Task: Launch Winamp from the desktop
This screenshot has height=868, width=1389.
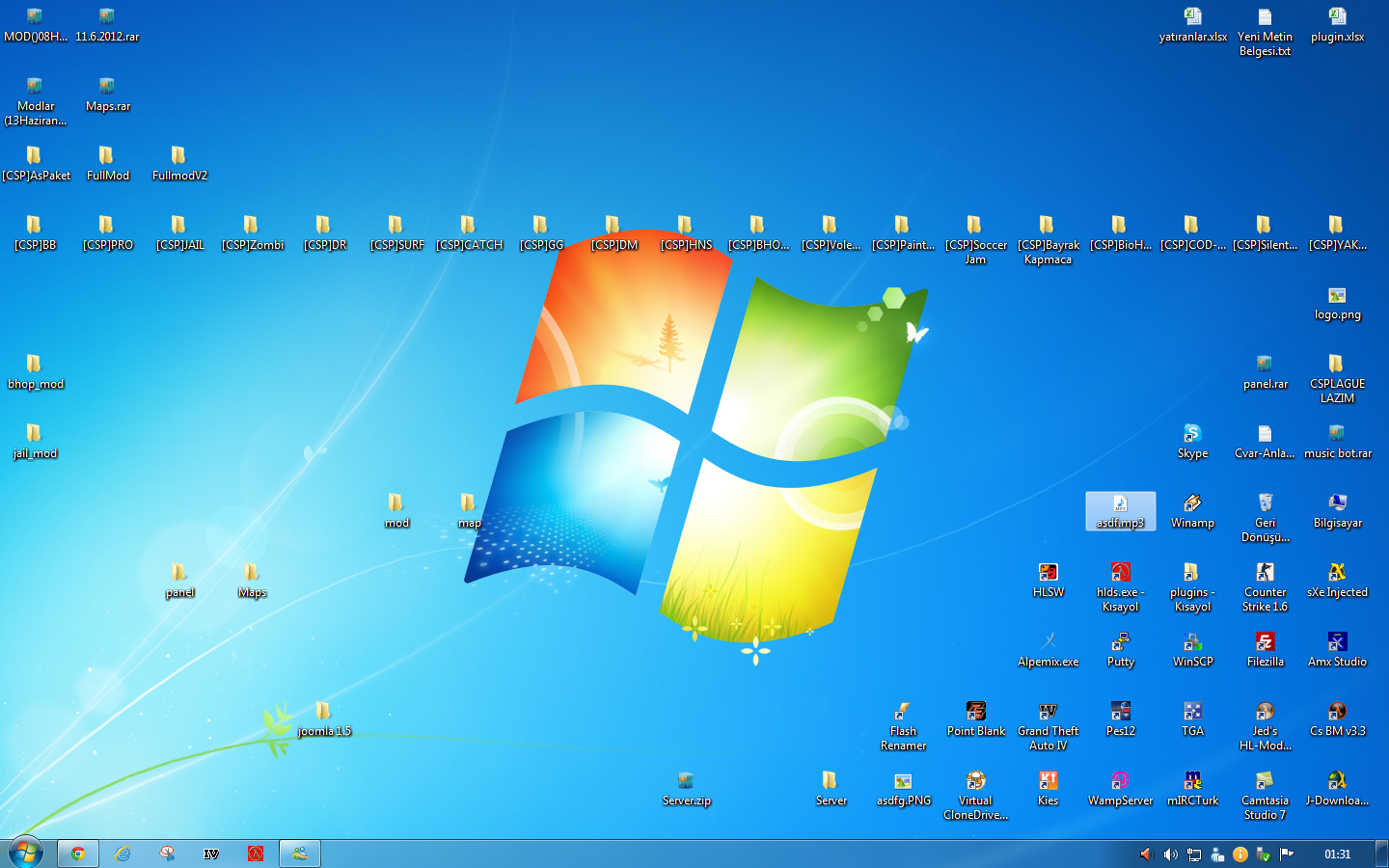Action: pos(1193,510)
